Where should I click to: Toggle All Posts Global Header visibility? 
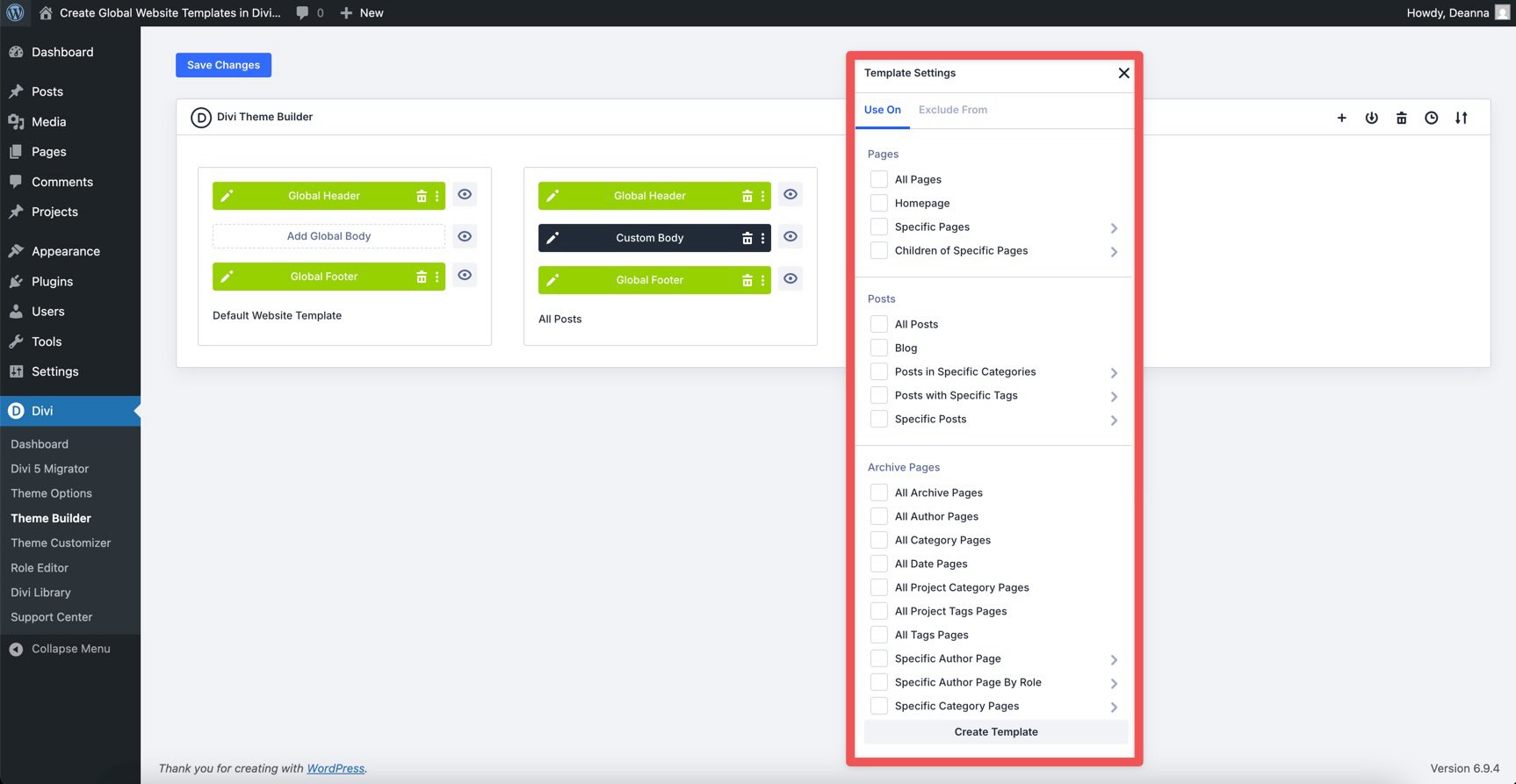[x=790, y=194]
